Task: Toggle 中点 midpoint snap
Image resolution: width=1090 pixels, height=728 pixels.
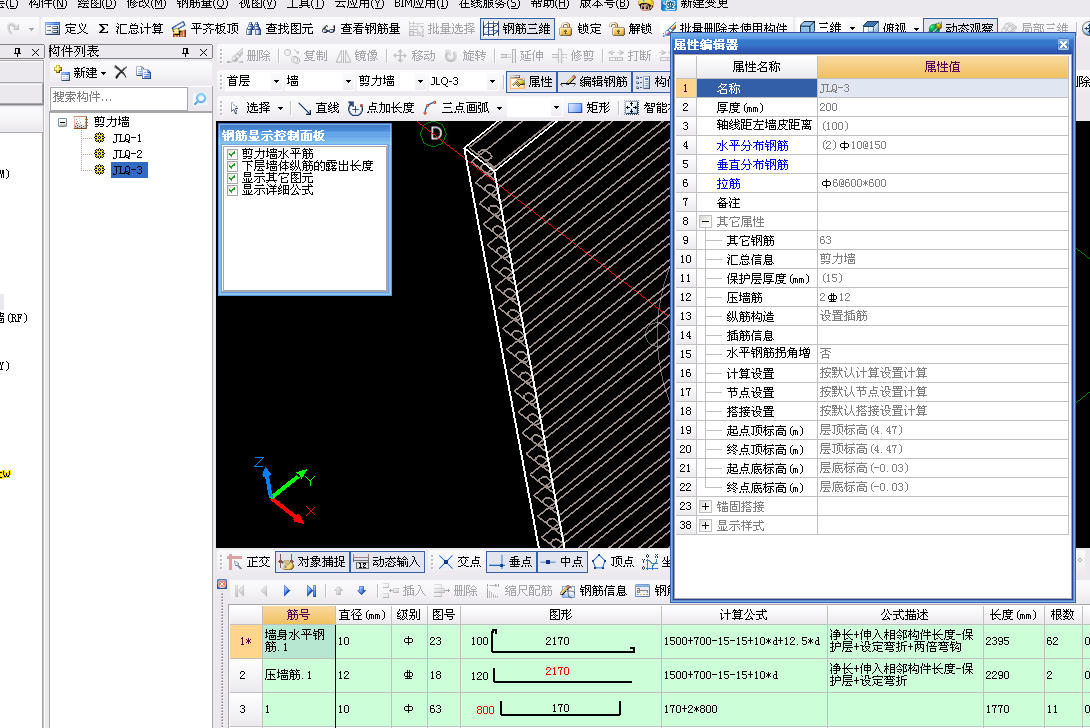Action: click(x=562, y=562)
